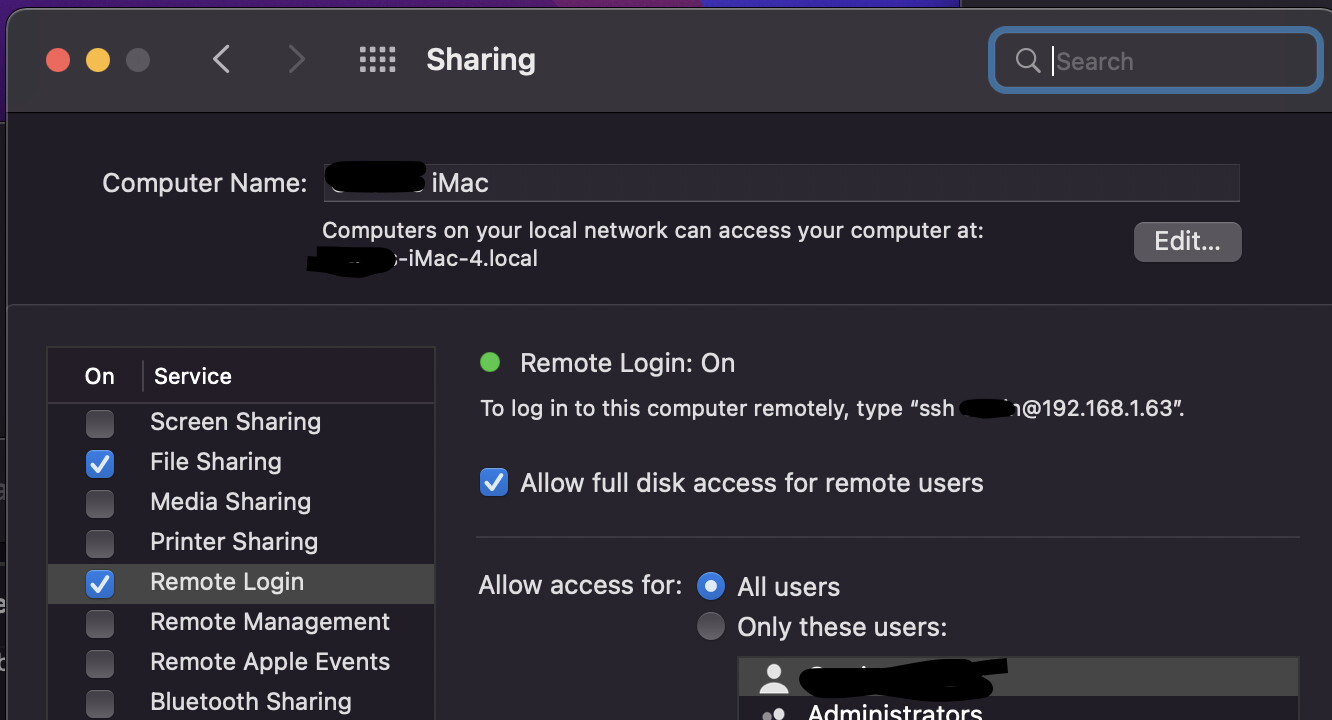
Task: Click the Computer Name text field
Action: click(x=781, y=183)
